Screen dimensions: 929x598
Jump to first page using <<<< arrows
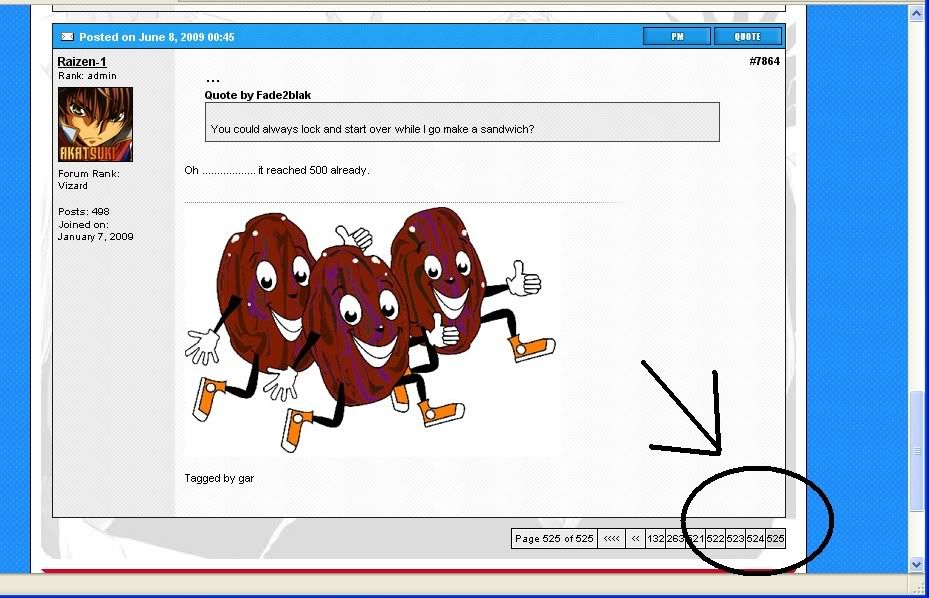point(611,538)
